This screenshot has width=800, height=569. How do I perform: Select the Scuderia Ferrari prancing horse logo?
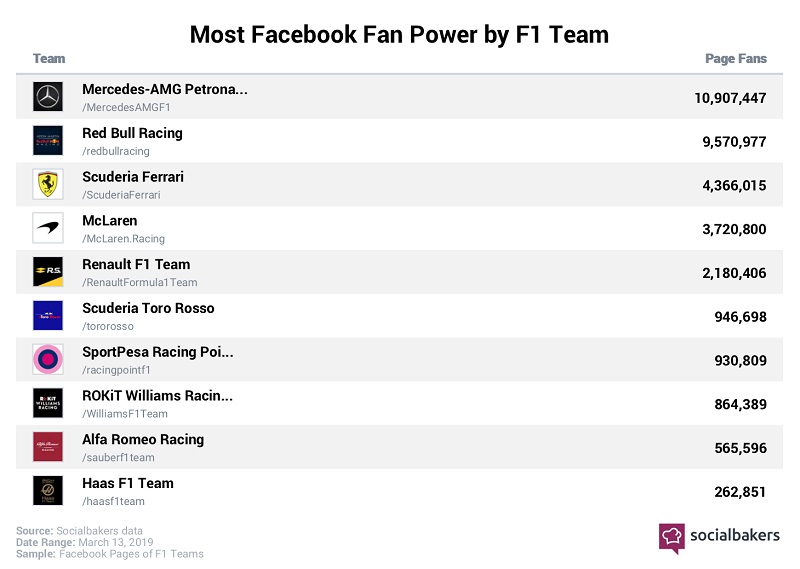(x=48, y=184)
